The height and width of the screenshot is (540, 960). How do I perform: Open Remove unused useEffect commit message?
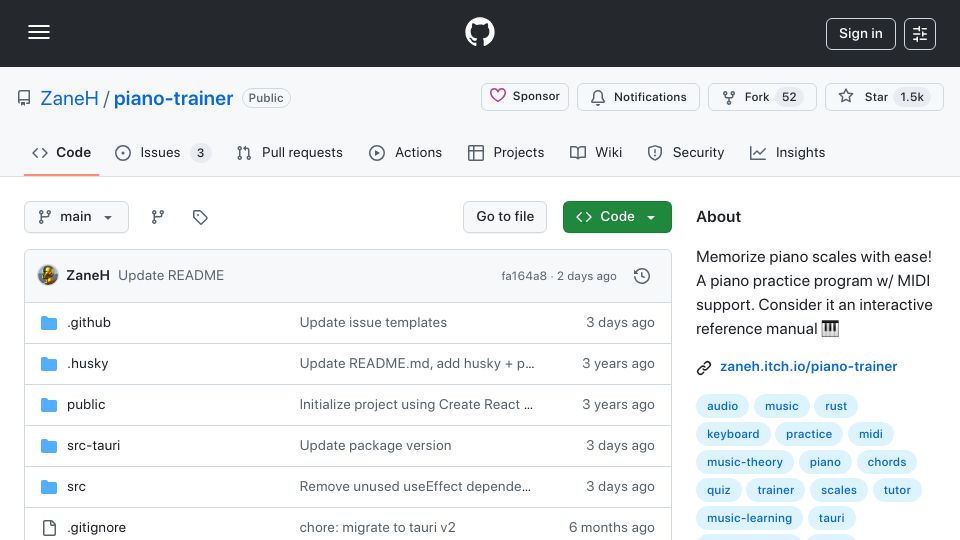[415, 487]
